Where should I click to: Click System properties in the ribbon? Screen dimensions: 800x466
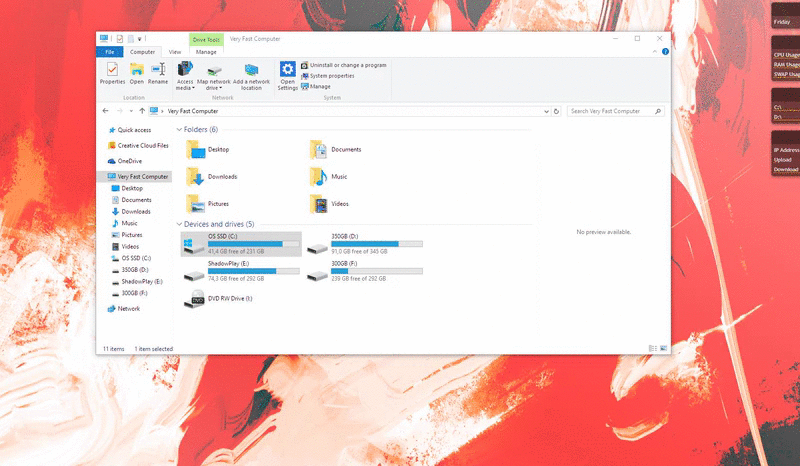coord(327,76)
